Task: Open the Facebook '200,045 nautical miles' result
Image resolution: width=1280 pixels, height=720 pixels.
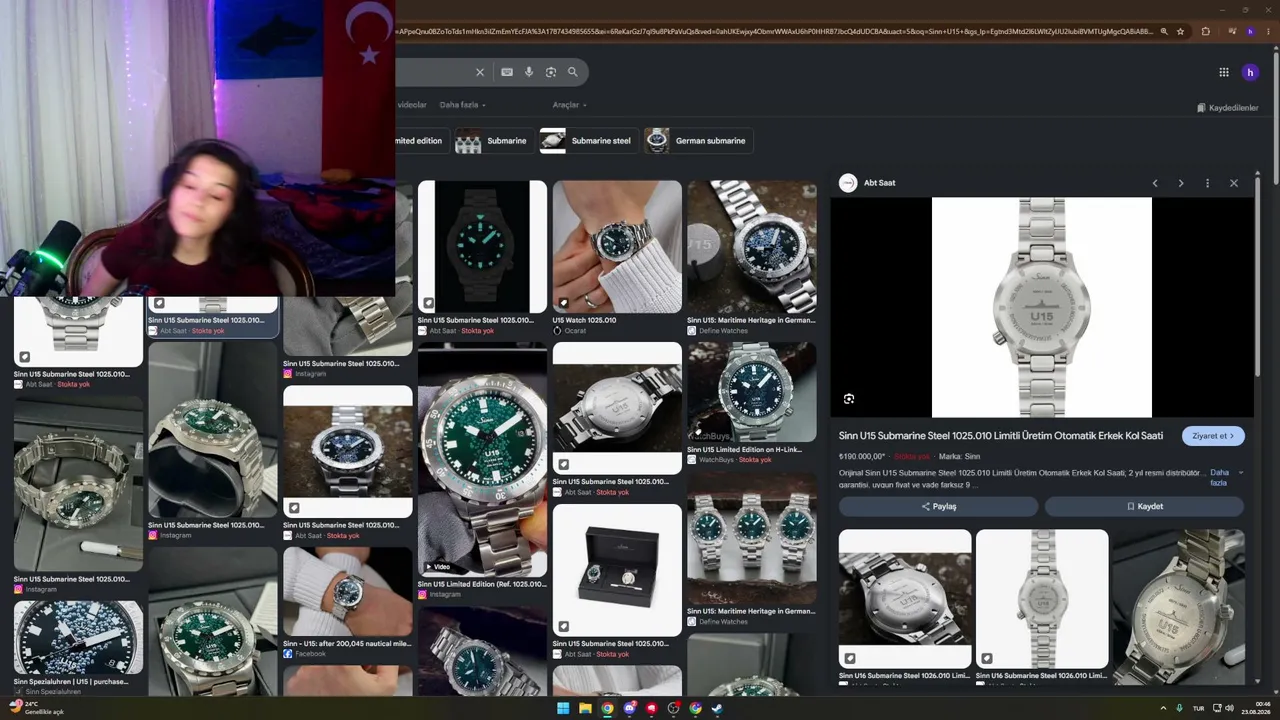Action: pyautogui.click(x=347, y=592)
